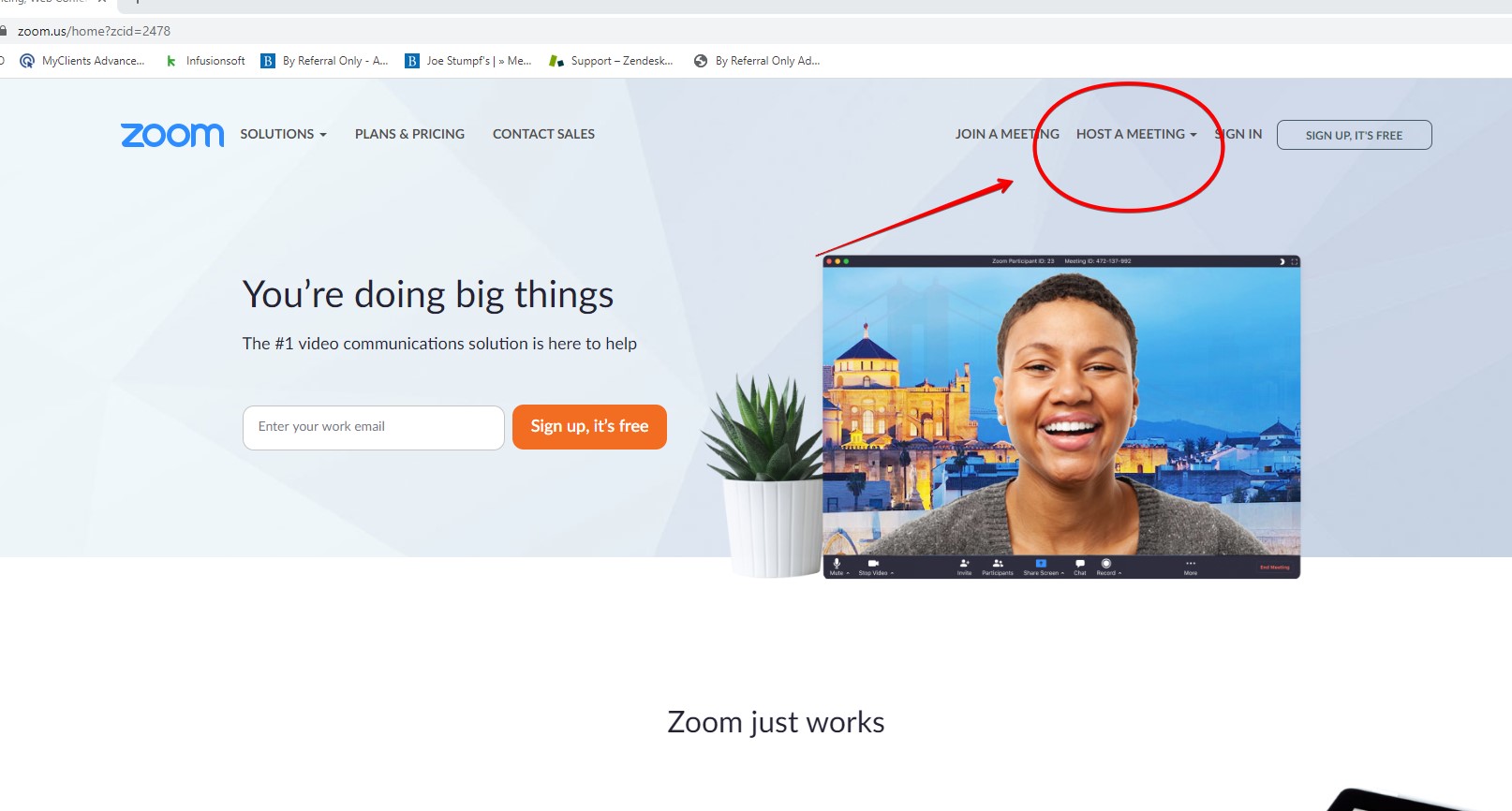Click the fullscreen icon in preview title bar

(x=1294, y=261)
